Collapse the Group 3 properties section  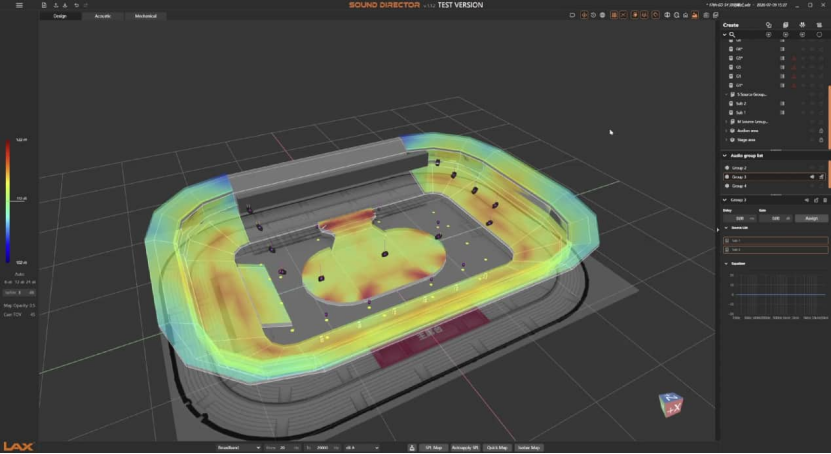click(x=725, y=200)
